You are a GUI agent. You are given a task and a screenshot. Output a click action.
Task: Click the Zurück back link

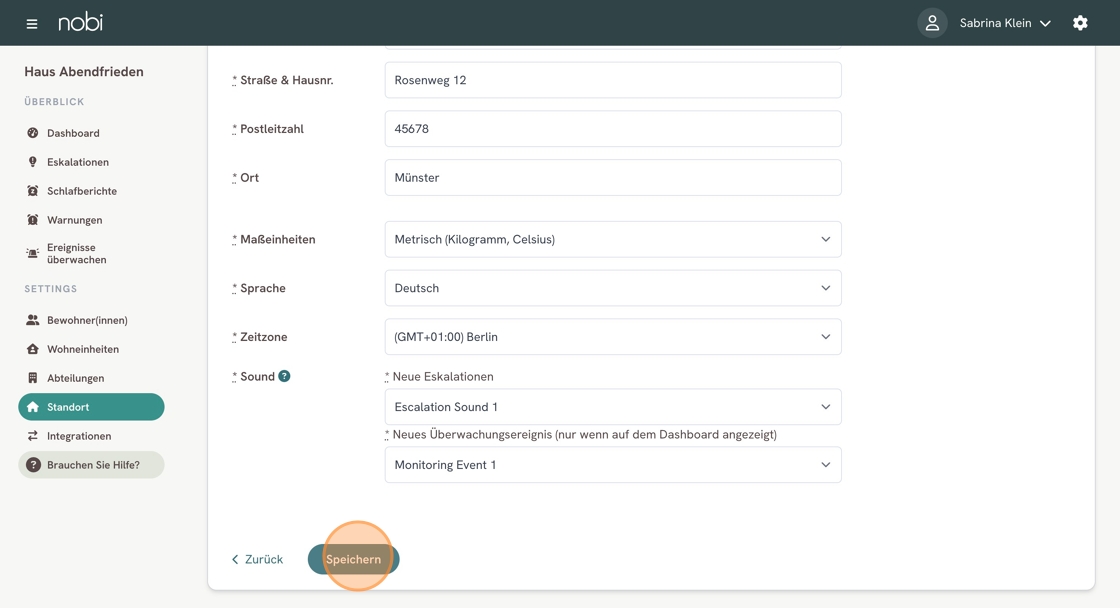coord(257,559)
